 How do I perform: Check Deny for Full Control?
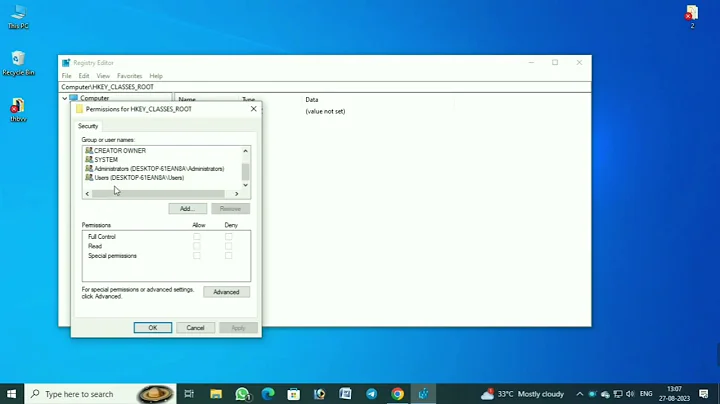coord(229,236)
